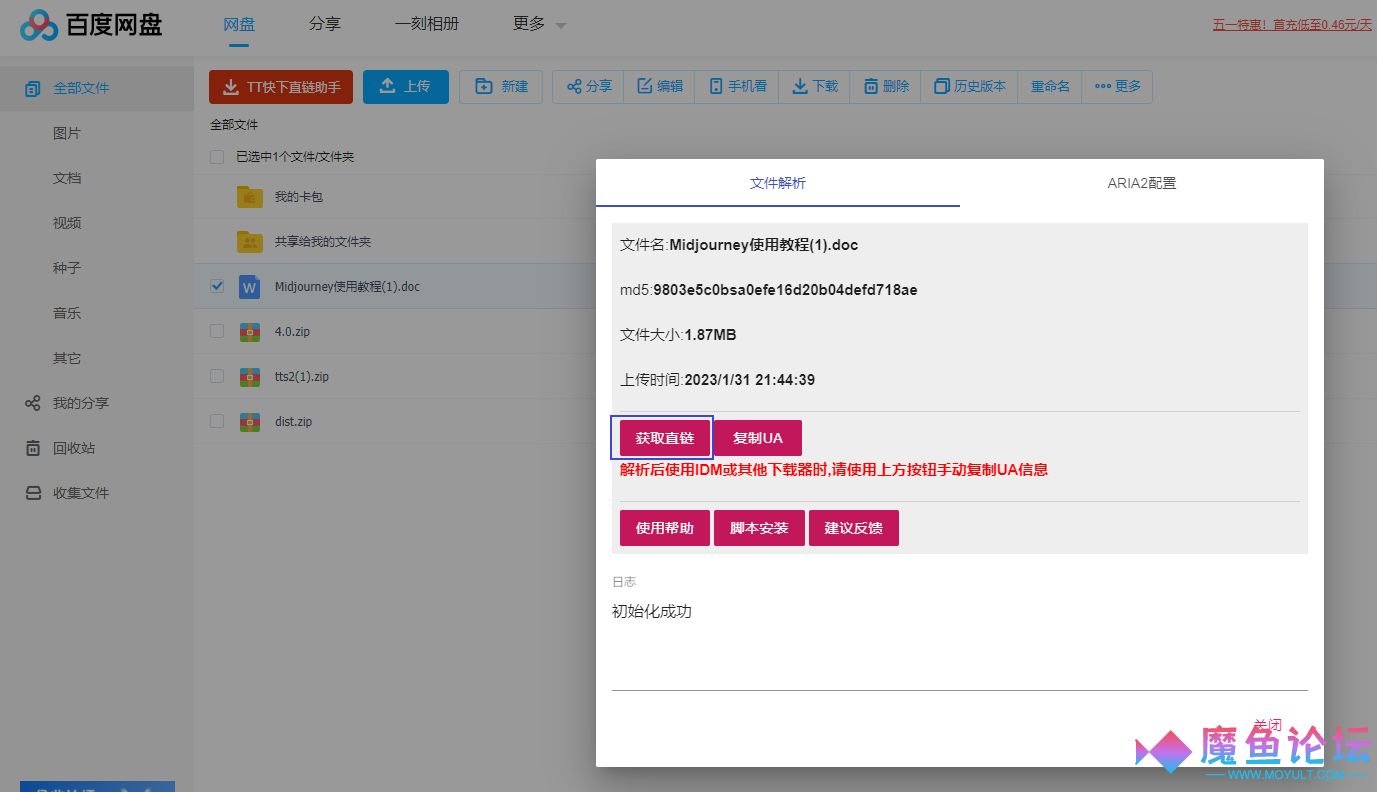Screen dimensions: 1377x792
Task: Click the 建议反馈 button
Action: click(854, 528)
